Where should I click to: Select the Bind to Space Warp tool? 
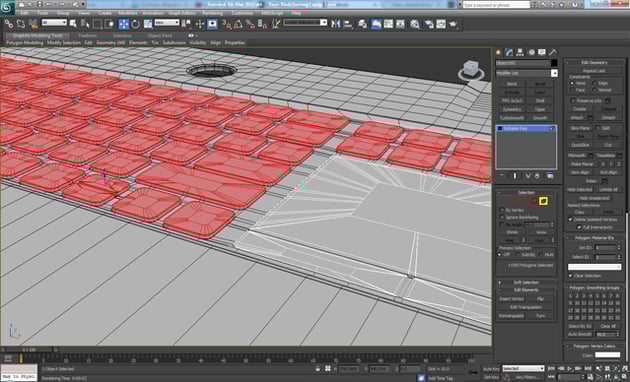(33, 24)
